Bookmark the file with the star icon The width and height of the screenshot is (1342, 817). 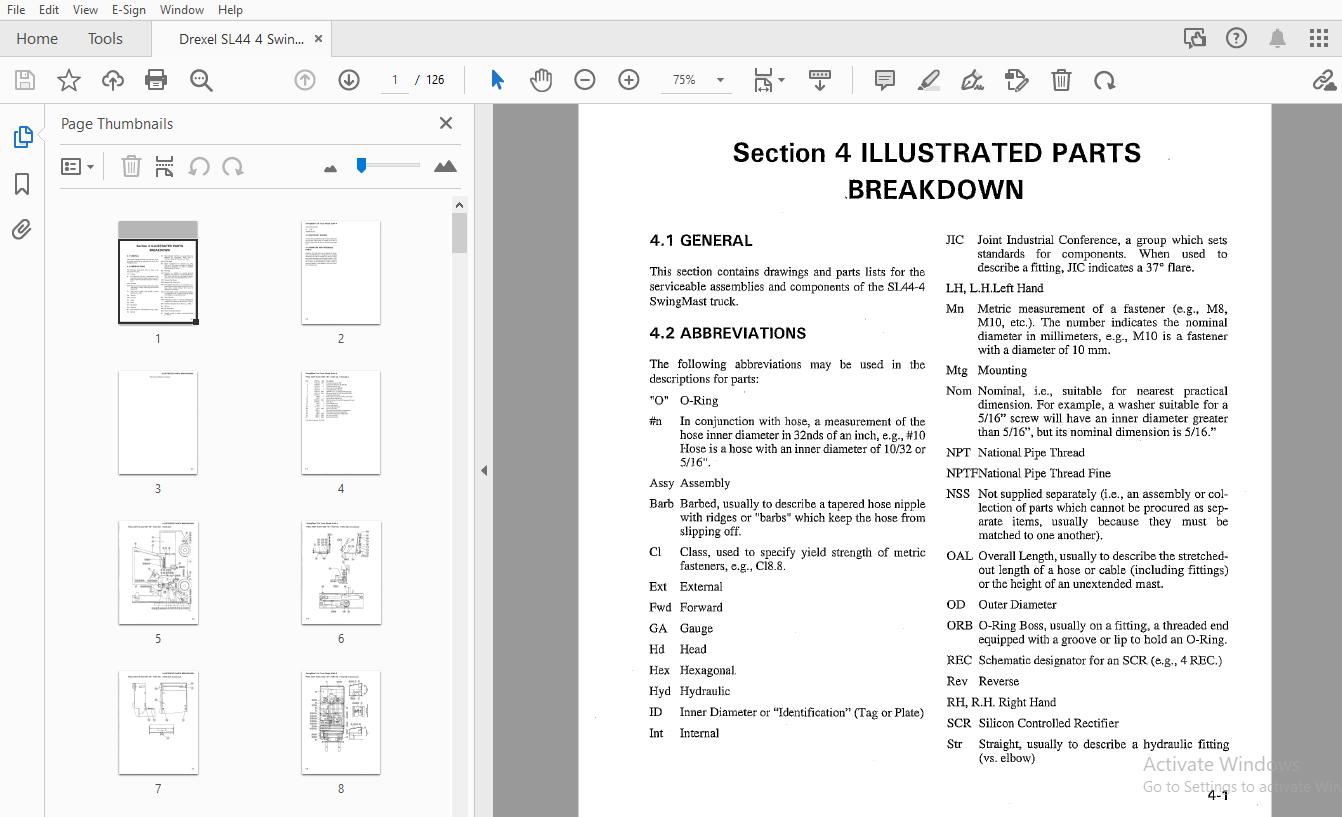pyautogui.click(x=69, y=80)
